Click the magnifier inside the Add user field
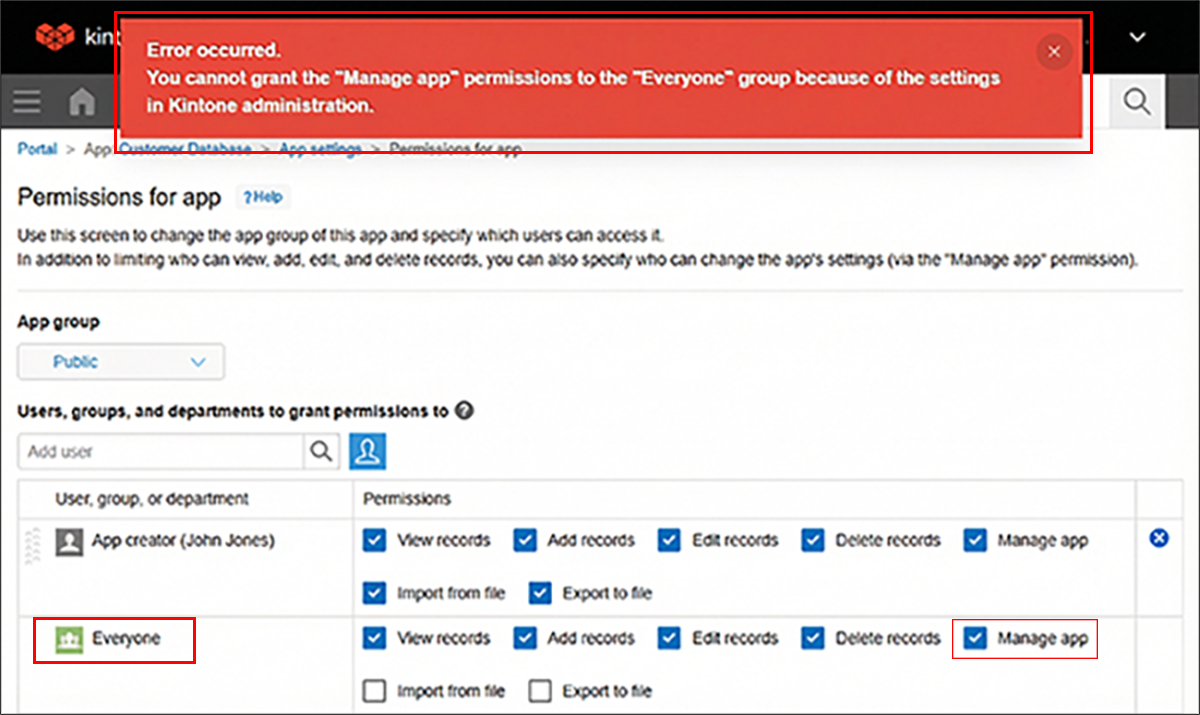The height and width of the screenshot is (715, 1200). (321, 451)
